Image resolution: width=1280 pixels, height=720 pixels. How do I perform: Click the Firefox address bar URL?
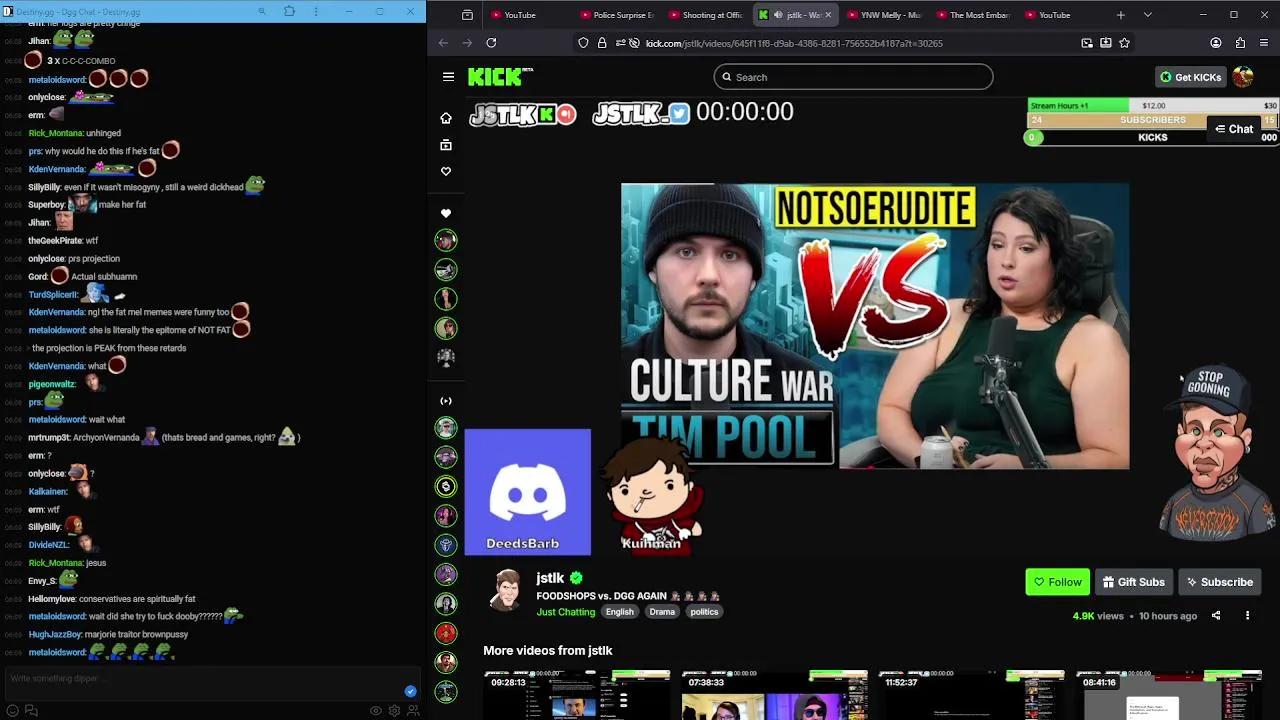click(794, 43)
